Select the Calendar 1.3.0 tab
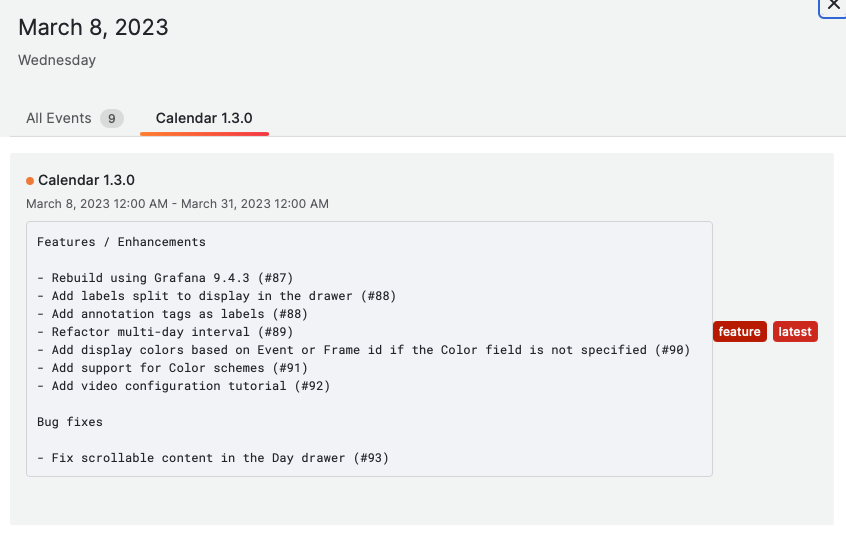The width and height of the screenshot is (846, 535). 204,118
